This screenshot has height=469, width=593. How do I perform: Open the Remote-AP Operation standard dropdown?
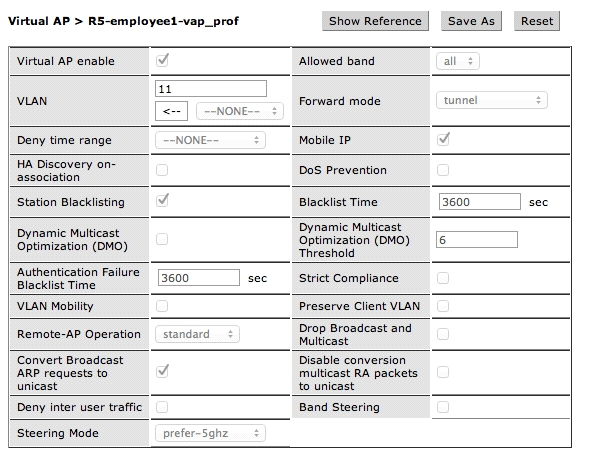[197, 334]
